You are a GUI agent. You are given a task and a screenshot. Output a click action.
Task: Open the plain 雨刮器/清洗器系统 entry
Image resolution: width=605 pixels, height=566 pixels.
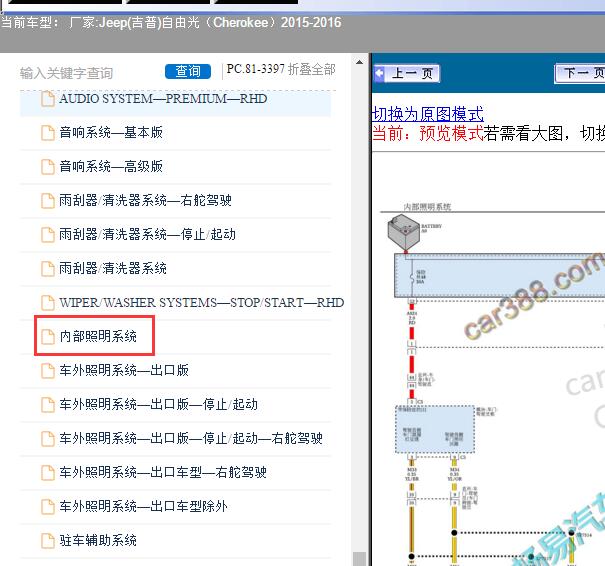pyautogui.click(x=113, y=269)
